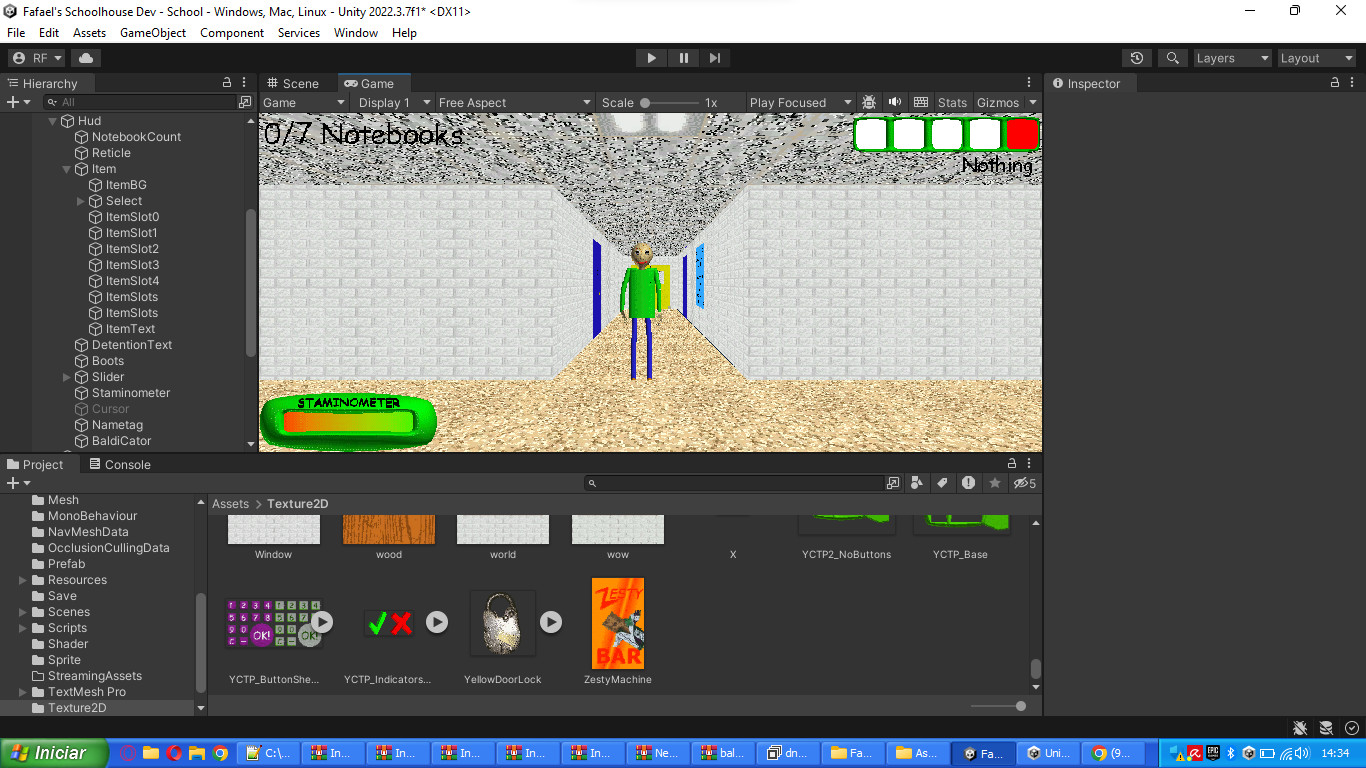This screenshot has height=768, width=1366.
Task: Click the Step frame button
Action: point(714,58)
